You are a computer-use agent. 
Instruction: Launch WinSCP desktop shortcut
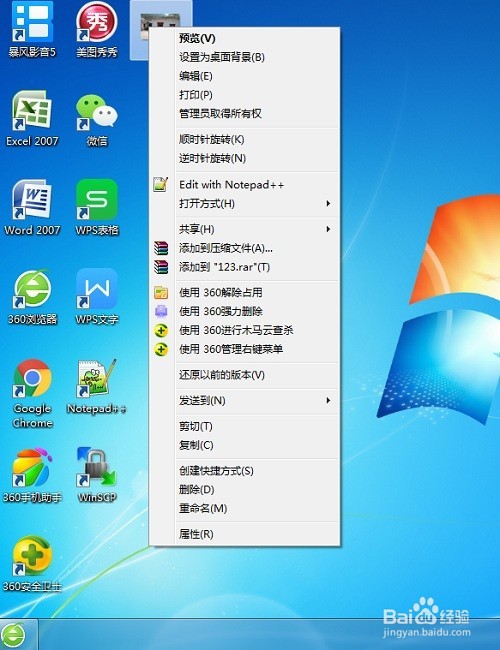[x=97, y=475]
